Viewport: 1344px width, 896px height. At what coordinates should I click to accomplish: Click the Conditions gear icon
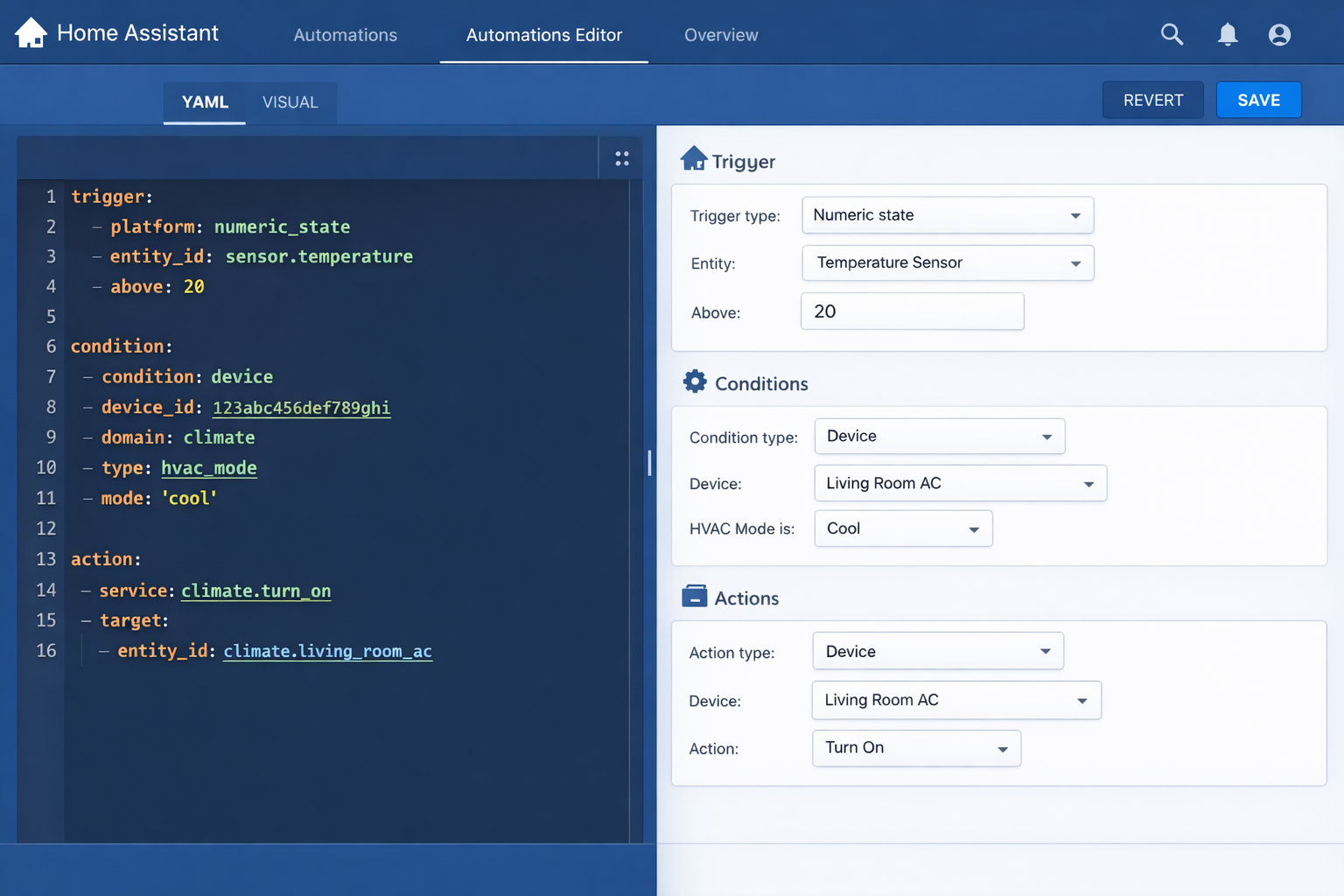[695, 381]
